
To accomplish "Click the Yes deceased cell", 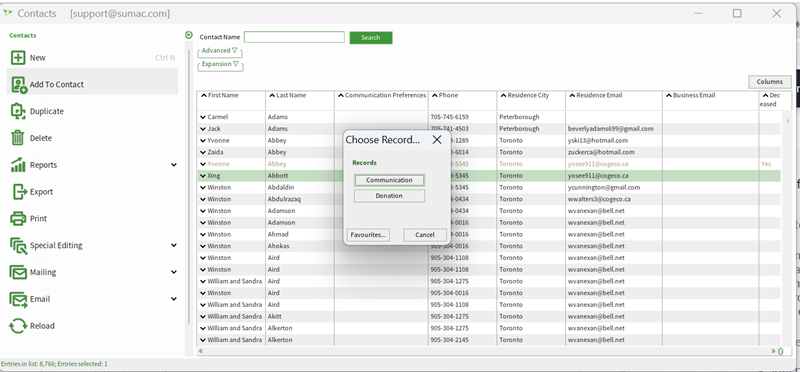I will pos(766,164).
